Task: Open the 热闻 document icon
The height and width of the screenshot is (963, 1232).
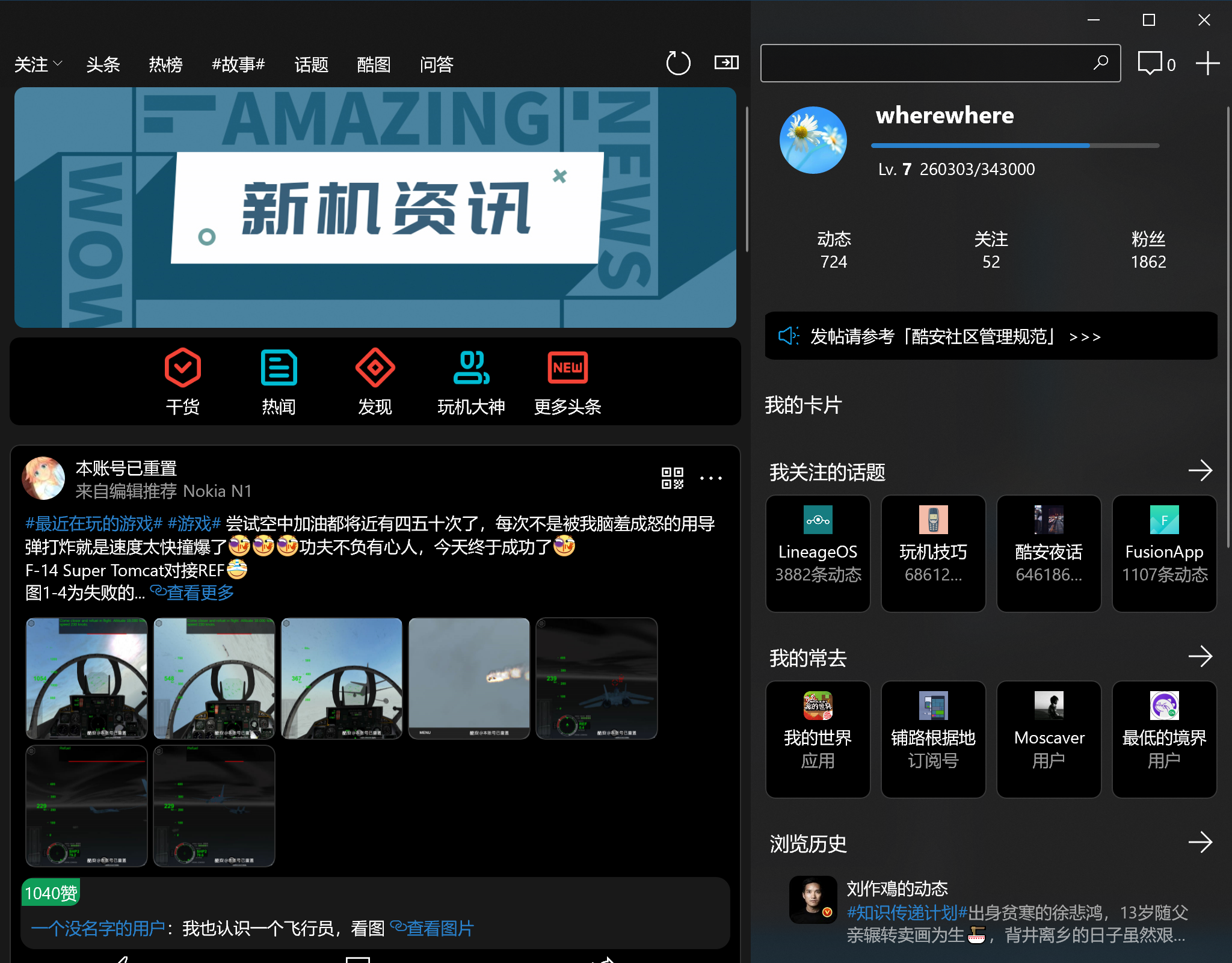Action: (279, 368)
